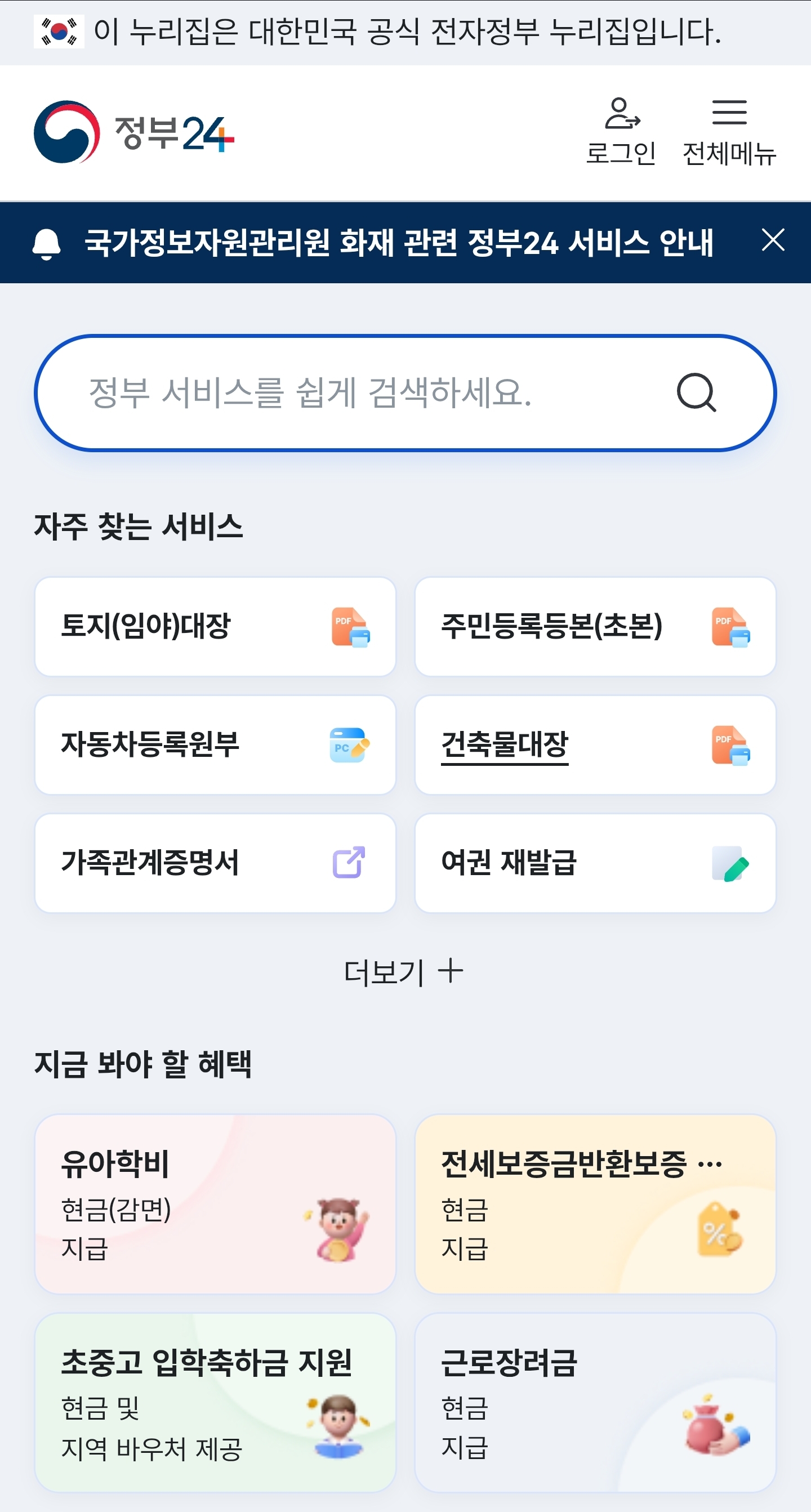Viewport: 811px width, 1512px height.
Task: Expand more services with 더보기 +
Action: coord(404,971)
